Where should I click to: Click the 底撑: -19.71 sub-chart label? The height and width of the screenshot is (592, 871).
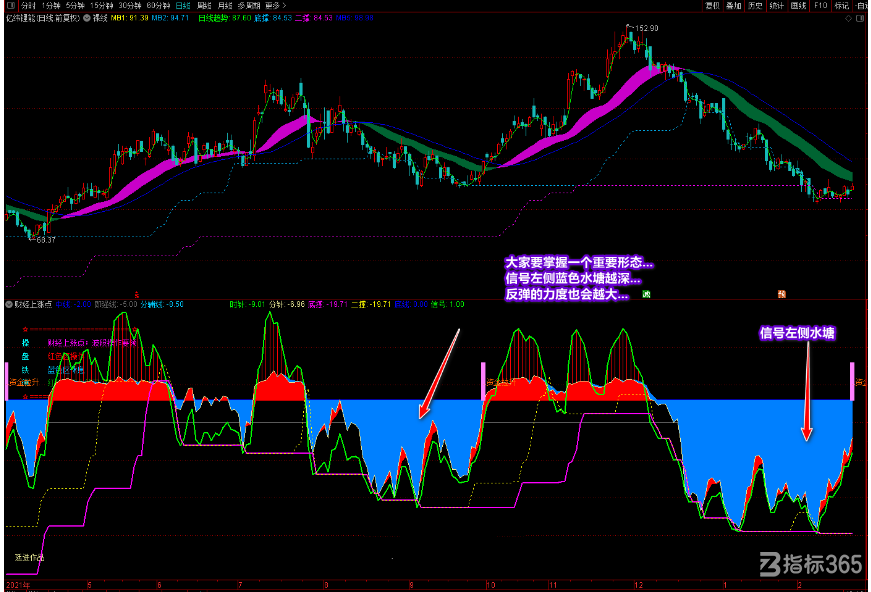[x=328, y=304]
